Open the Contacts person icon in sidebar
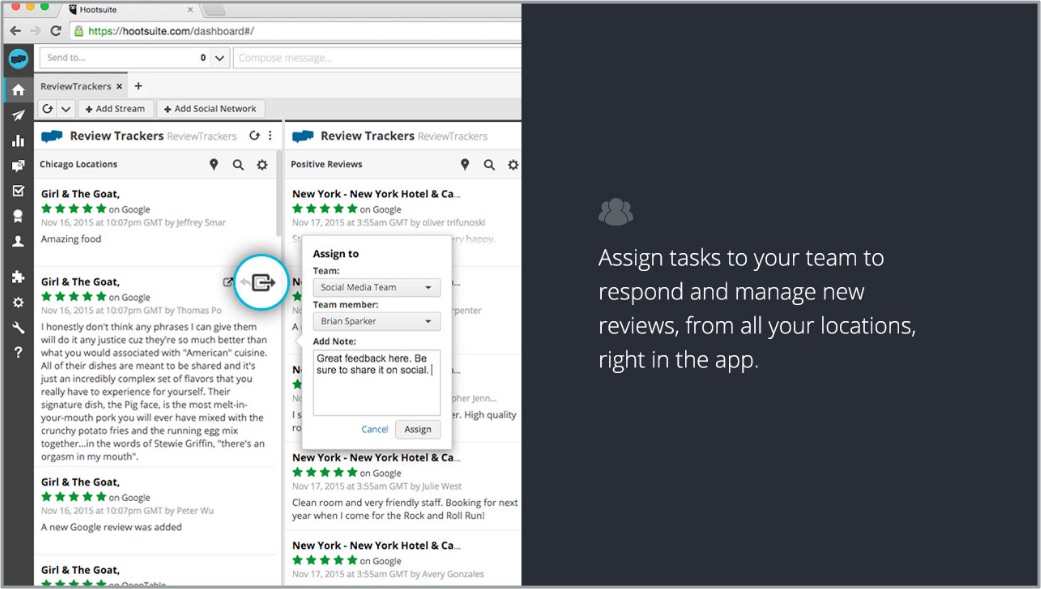The width and height of the screenshot is (1041, 589). [18, 242]
